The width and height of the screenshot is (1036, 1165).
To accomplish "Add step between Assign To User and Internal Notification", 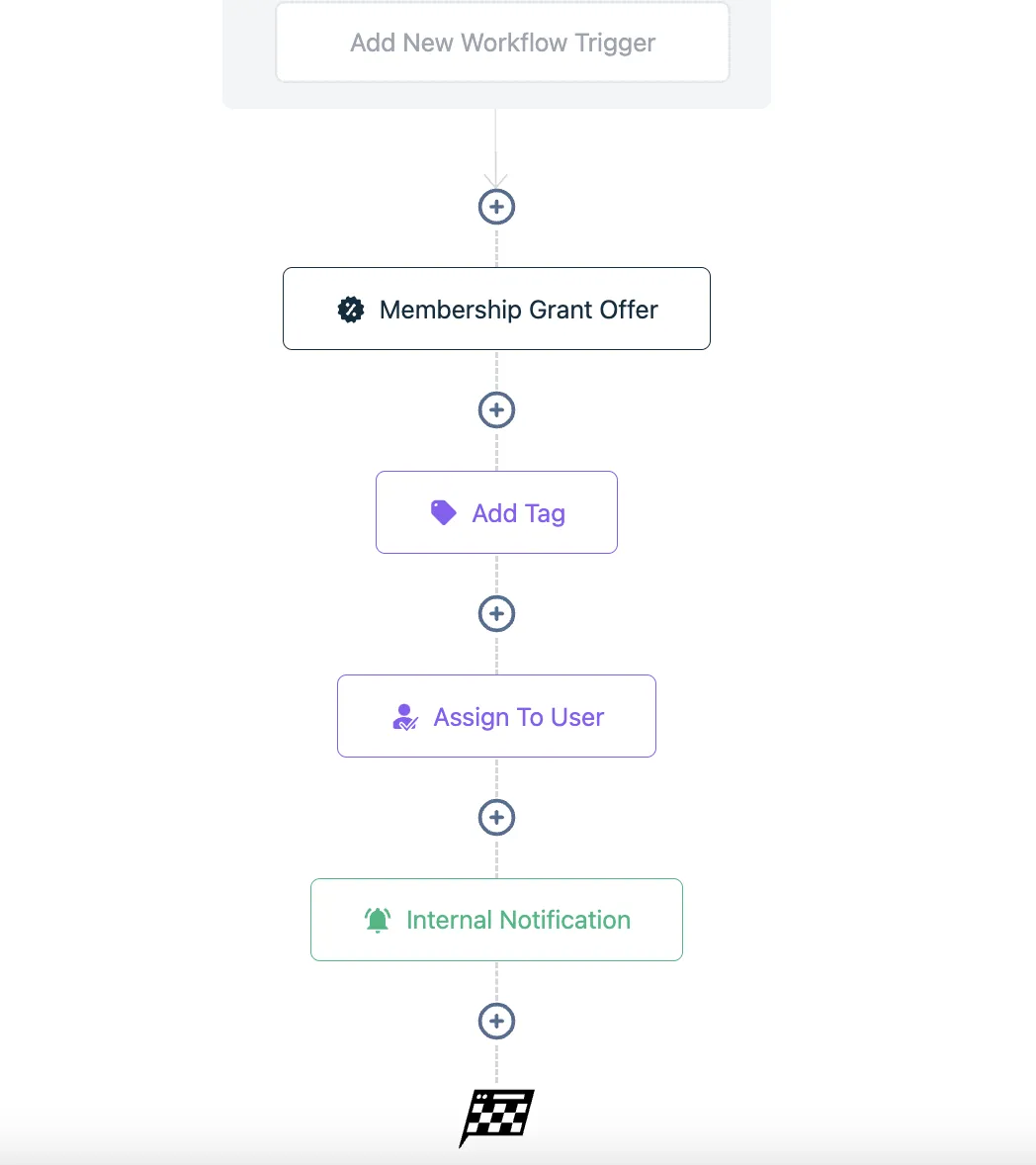I will pos(496,818).
